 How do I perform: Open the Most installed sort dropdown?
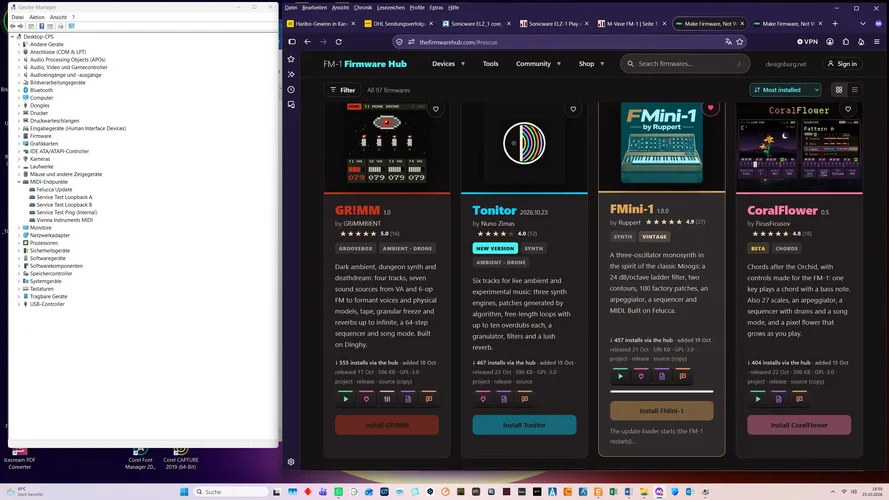(785, 90)
